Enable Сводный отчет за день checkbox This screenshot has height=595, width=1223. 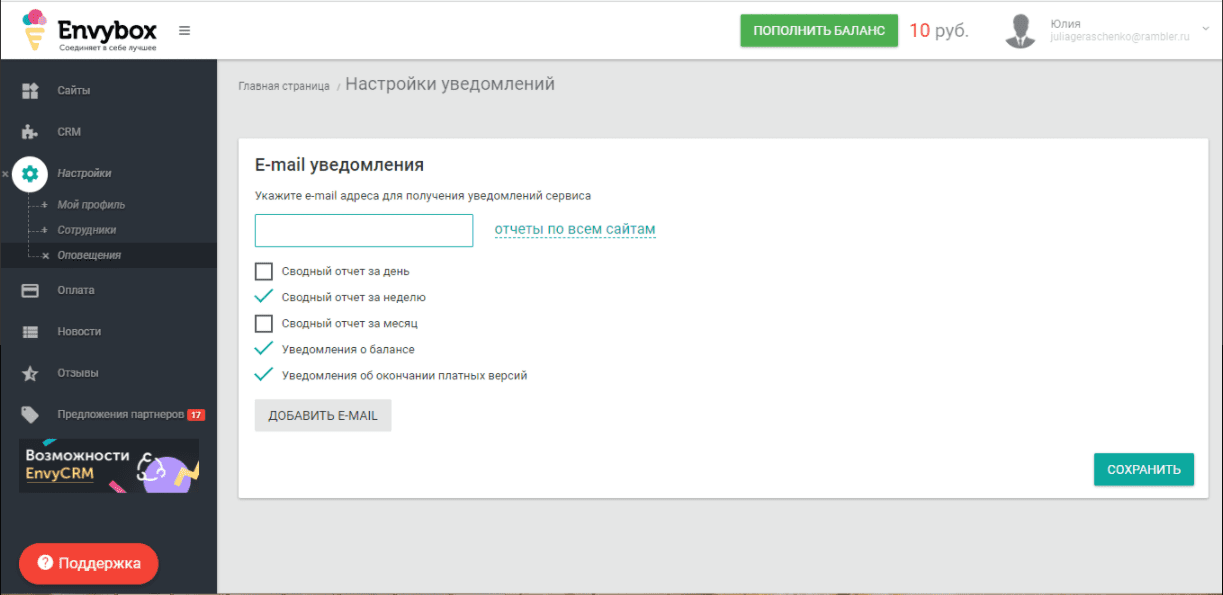pyautogui.click(x=264, y=271)
